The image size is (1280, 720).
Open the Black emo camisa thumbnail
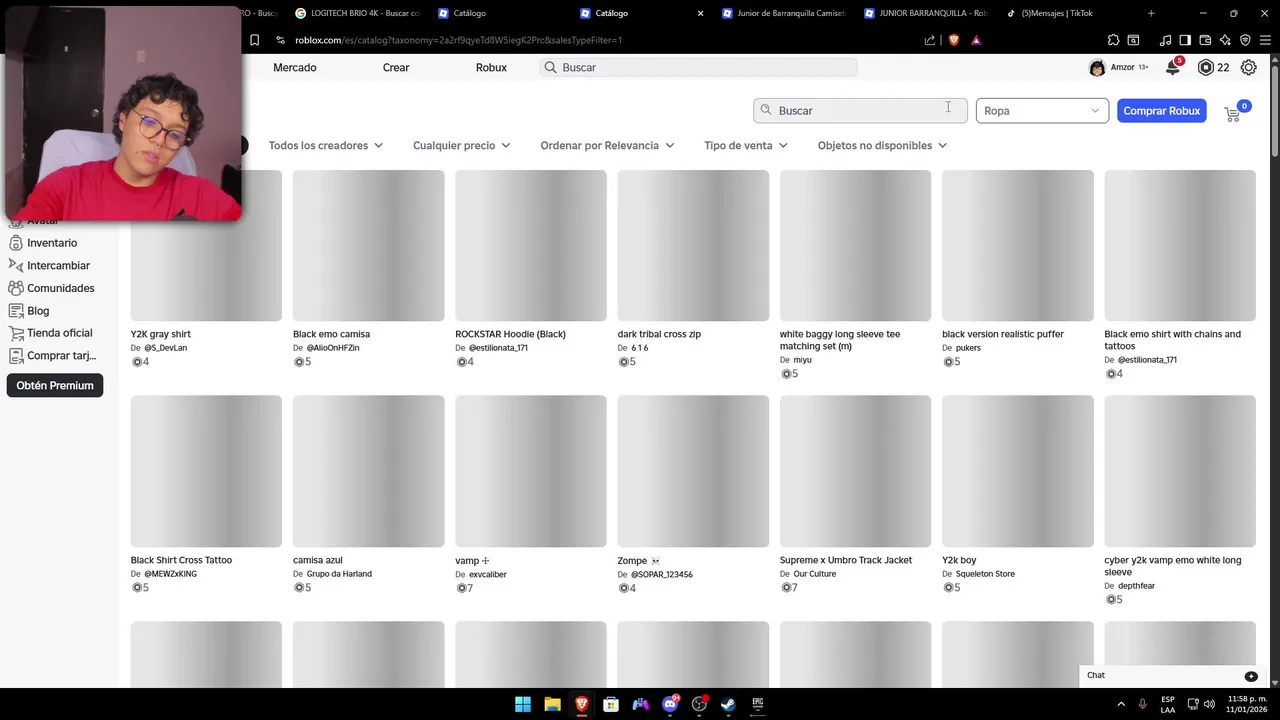(368, 245)
